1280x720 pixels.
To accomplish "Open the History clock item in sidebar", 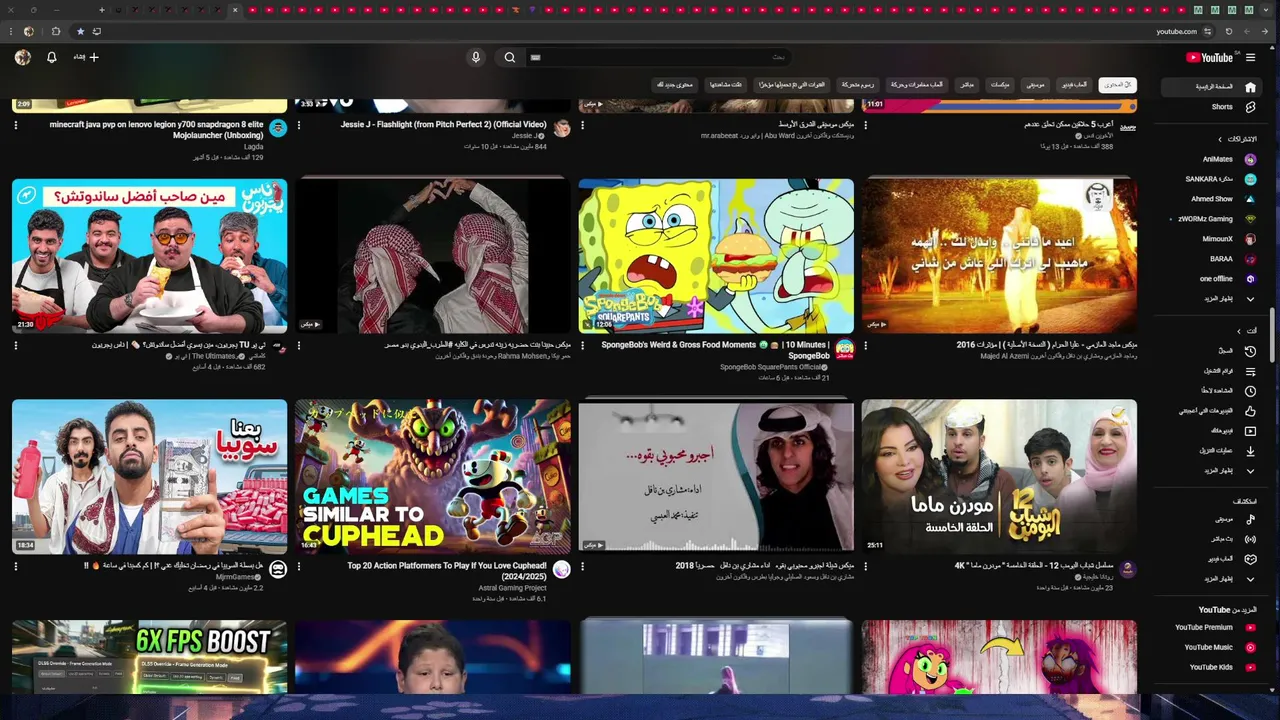I will tap(1250, 351).
